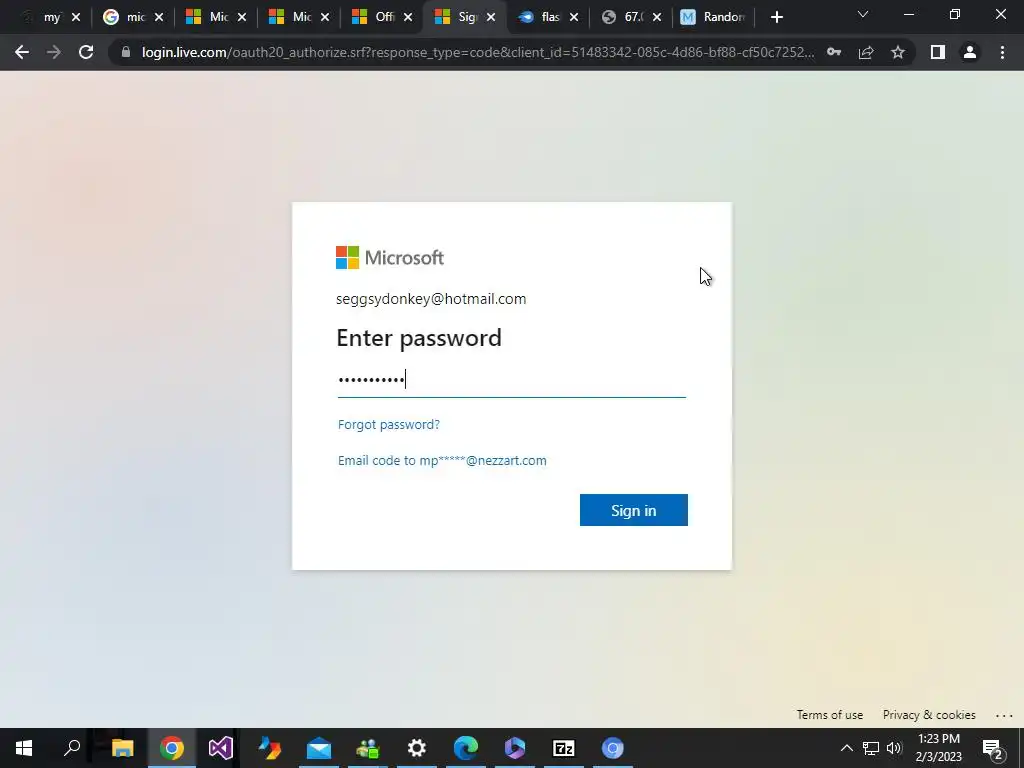
Task: Choose Email code to mp*****@nezzart.com
Action: click(442, 460)
